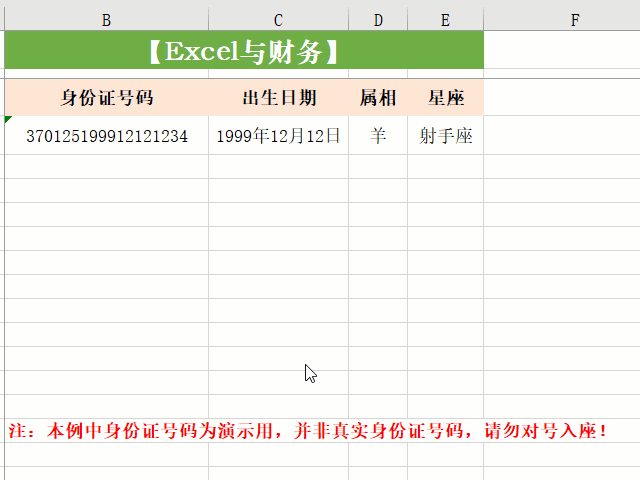Viewport: 640px width, 480px height.
Task: Click the red note text about demo ID numbers
Action: tap(308, 431)
